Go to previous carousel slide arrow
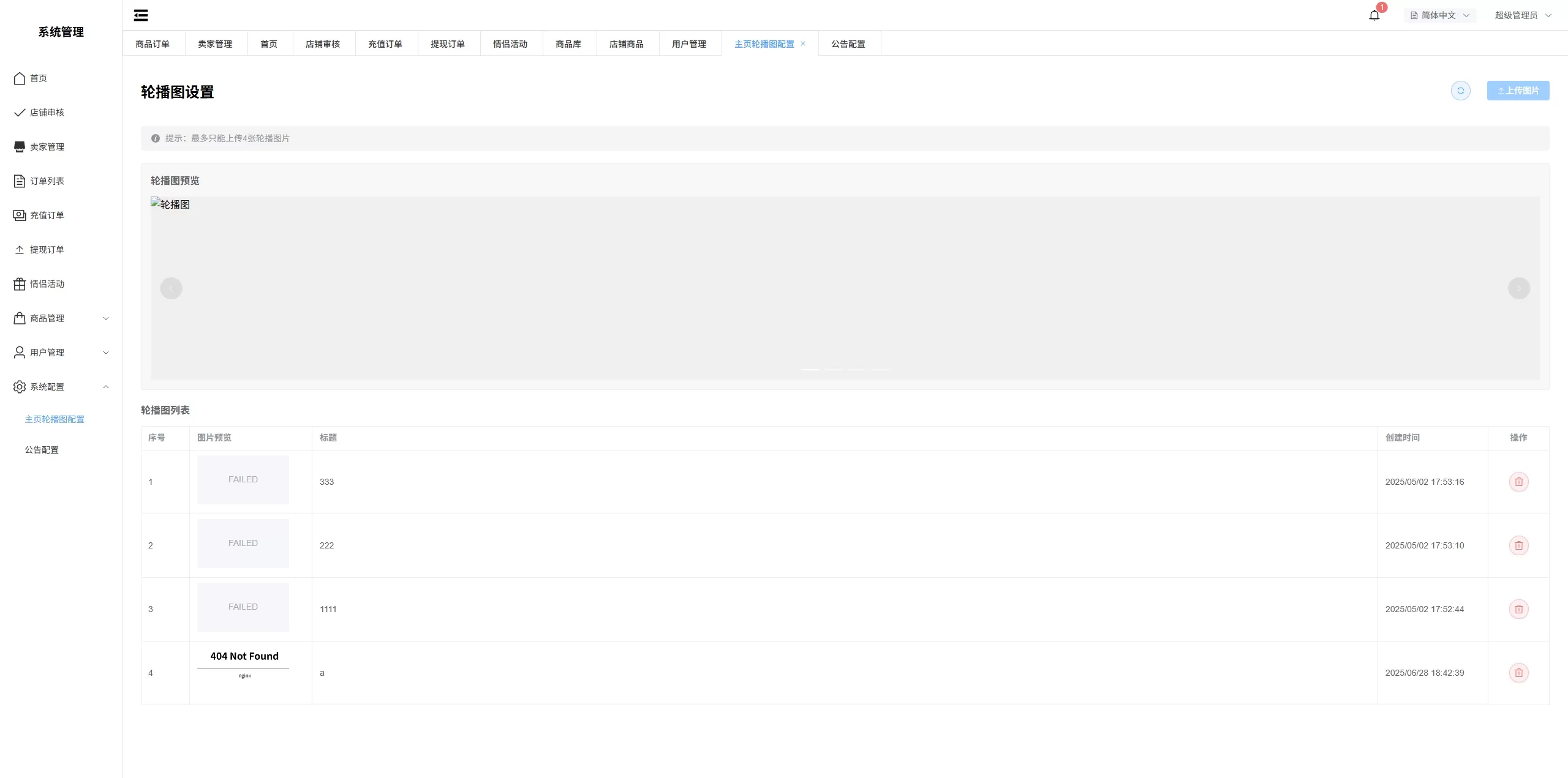Screen dimensions: 1568x778 pyautogui.click(x=171, y=288)
